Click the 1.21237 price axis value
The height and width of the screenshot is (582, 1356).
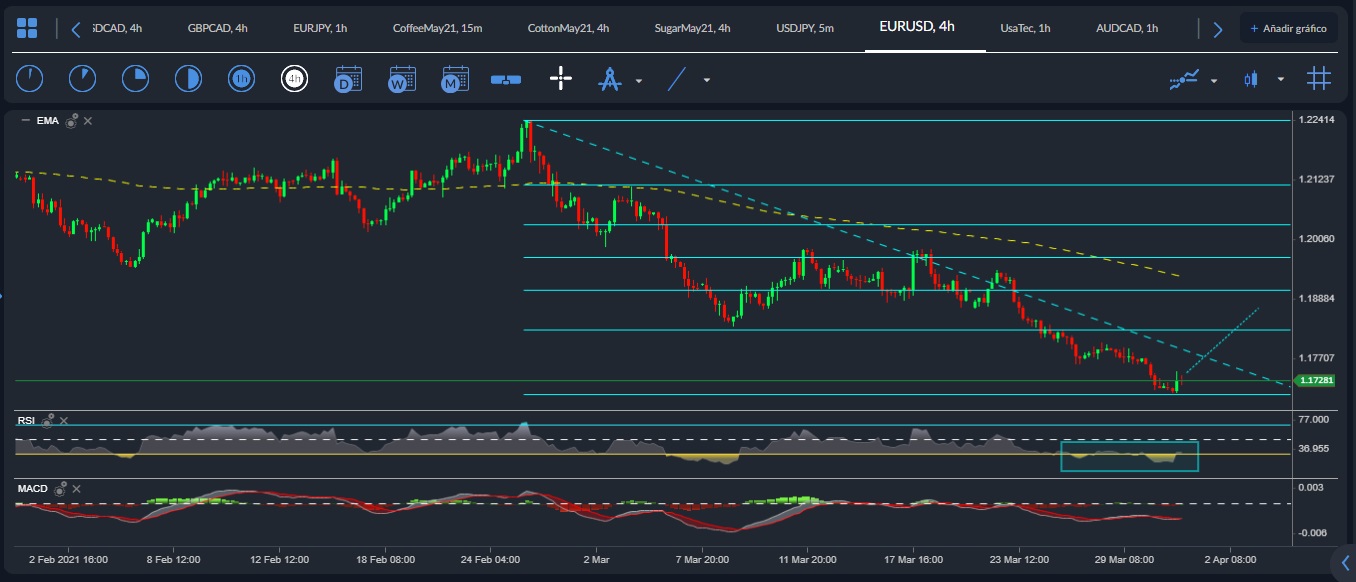(x=1316, y=179)
